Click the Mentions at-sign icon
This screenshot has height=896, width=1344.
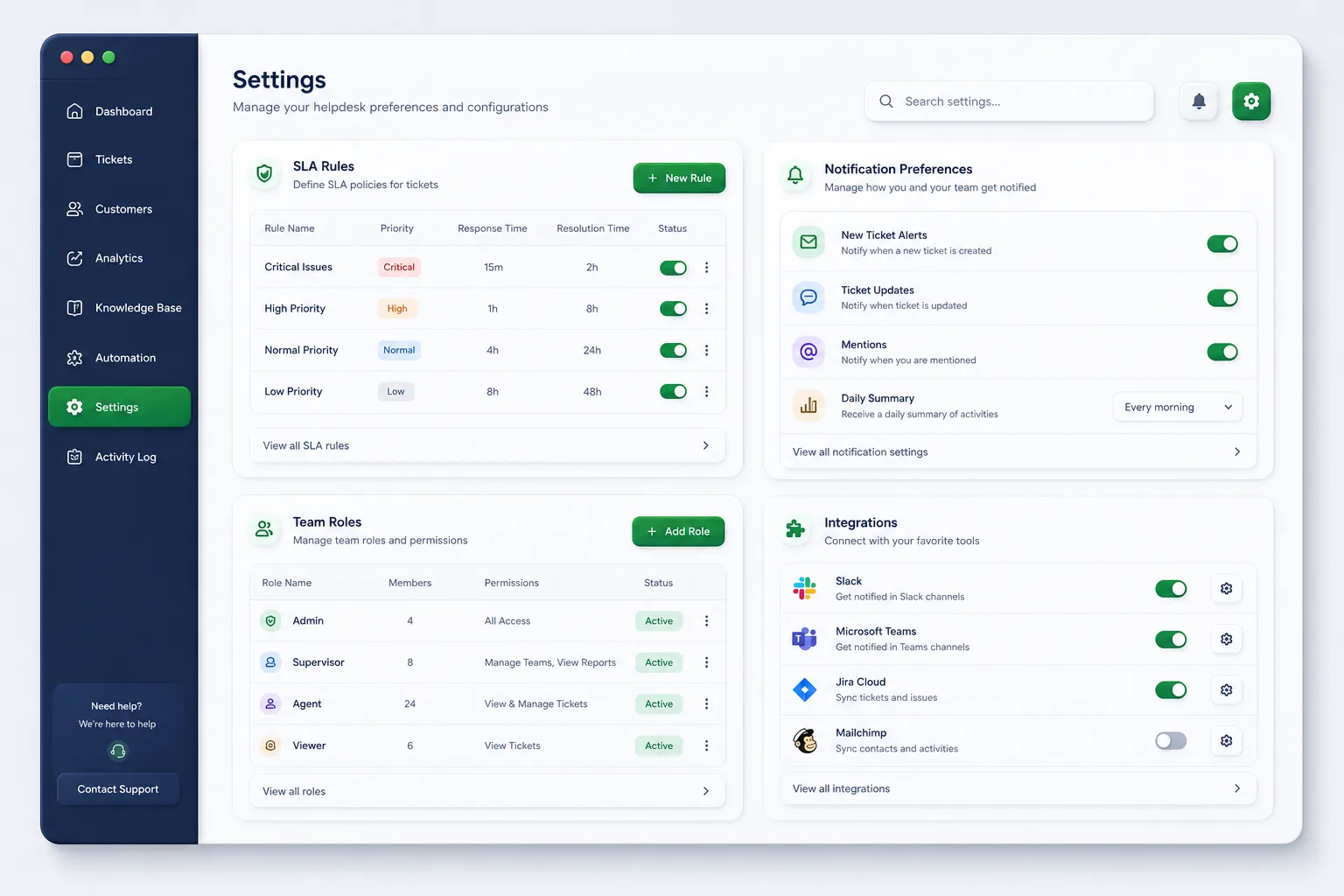coord(808,352)
